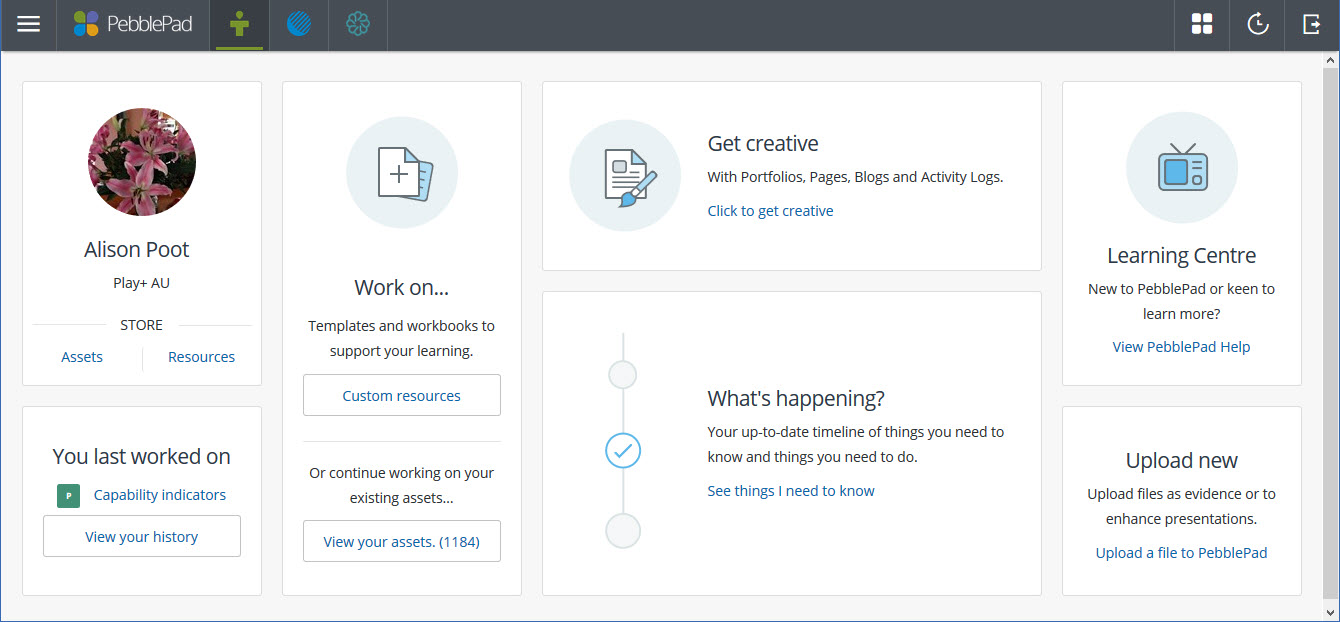Image resolution: width=1340 pixels, height=622 pixels.
Task: Click the Get creative paintbrush icon
Action: [x=625, y=176]
